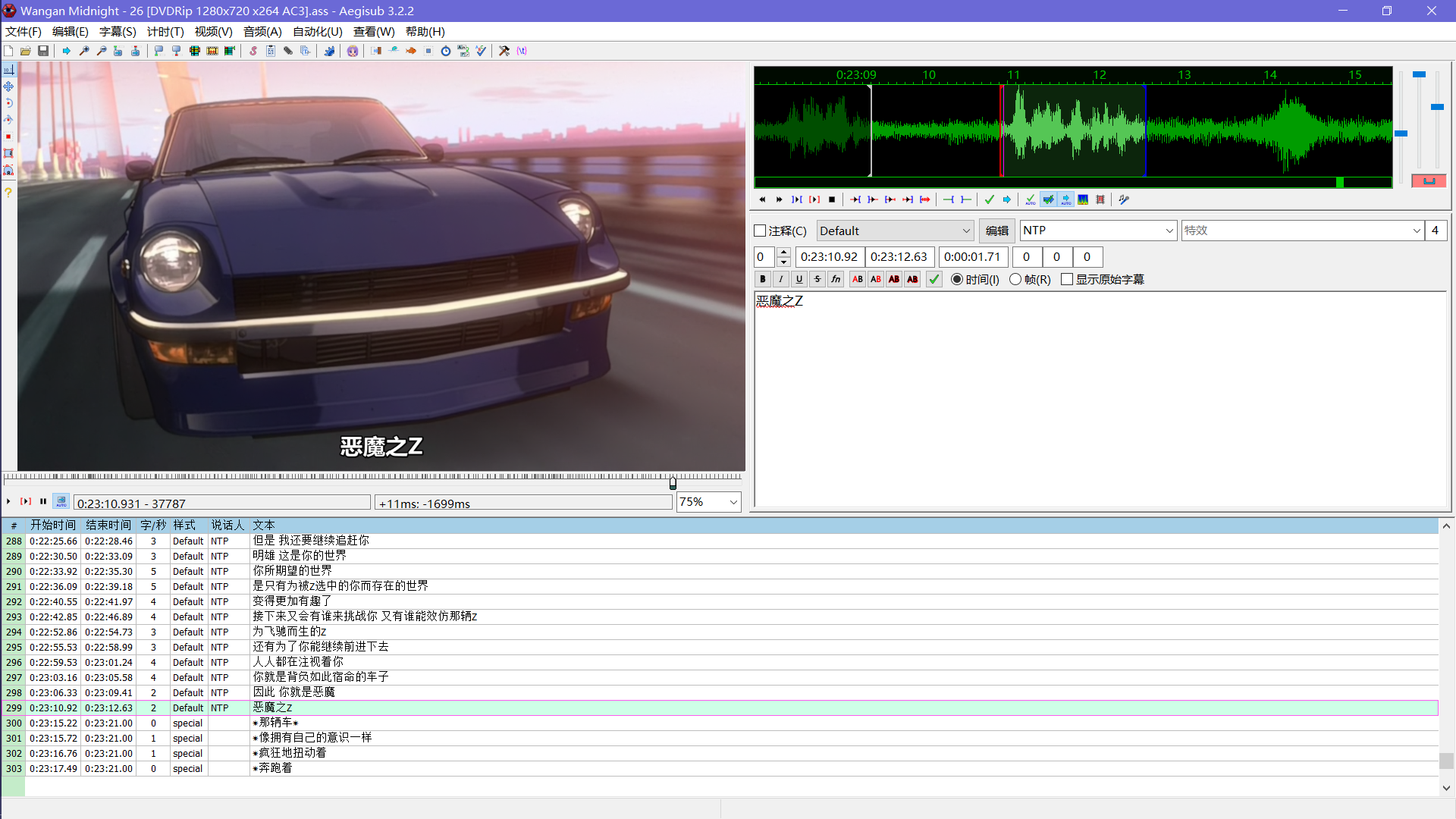Expand the 特效 effect dropdown
This screenshot has height=819, width=1456.
(x=1417, y=231)
